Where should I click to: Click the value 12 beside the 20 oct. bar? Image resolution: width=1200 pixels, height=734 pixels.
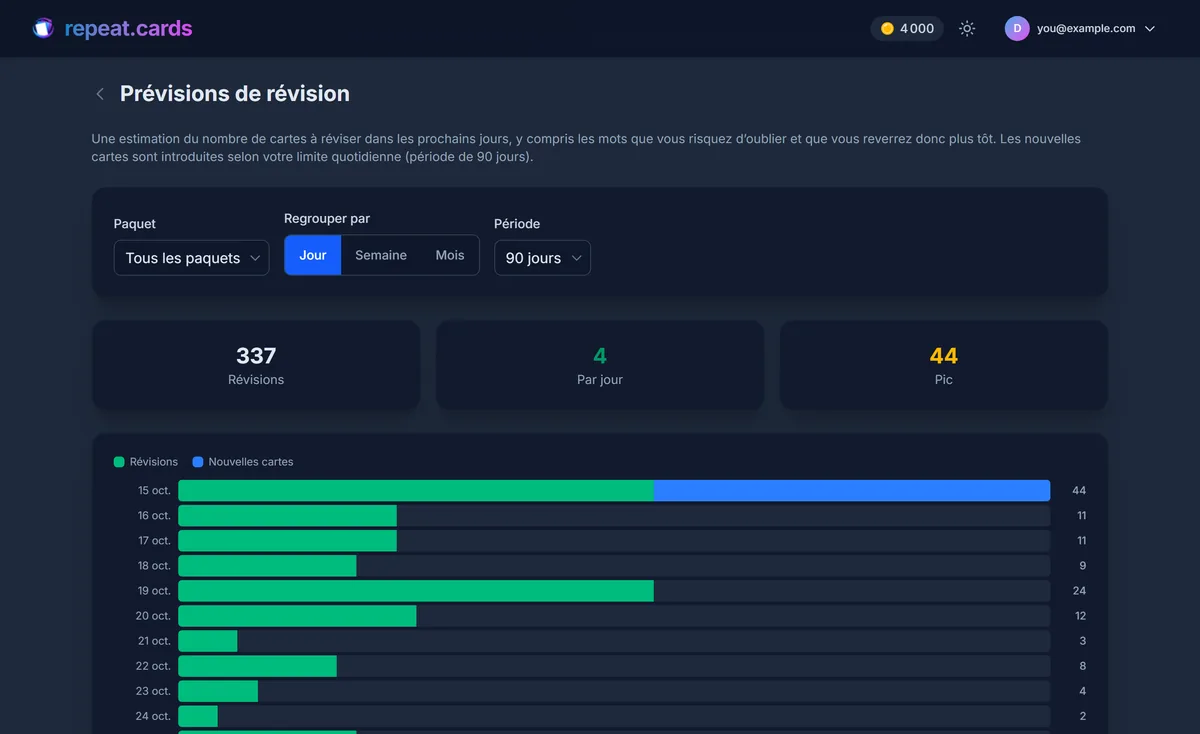(1079, 616)
